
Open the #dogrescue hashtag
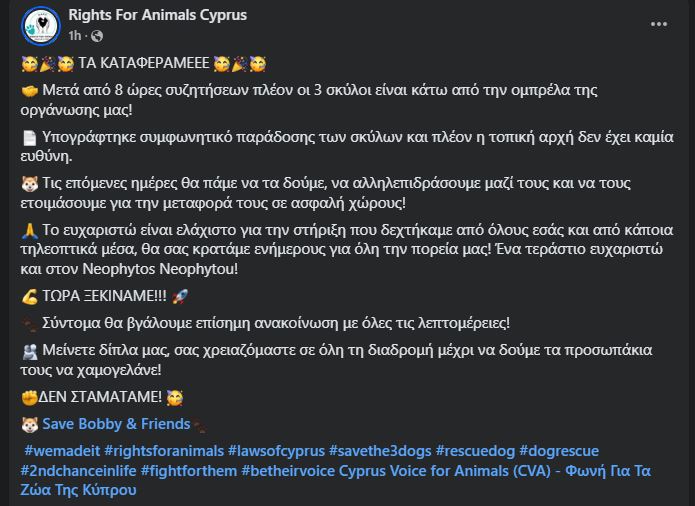point(559,451)
